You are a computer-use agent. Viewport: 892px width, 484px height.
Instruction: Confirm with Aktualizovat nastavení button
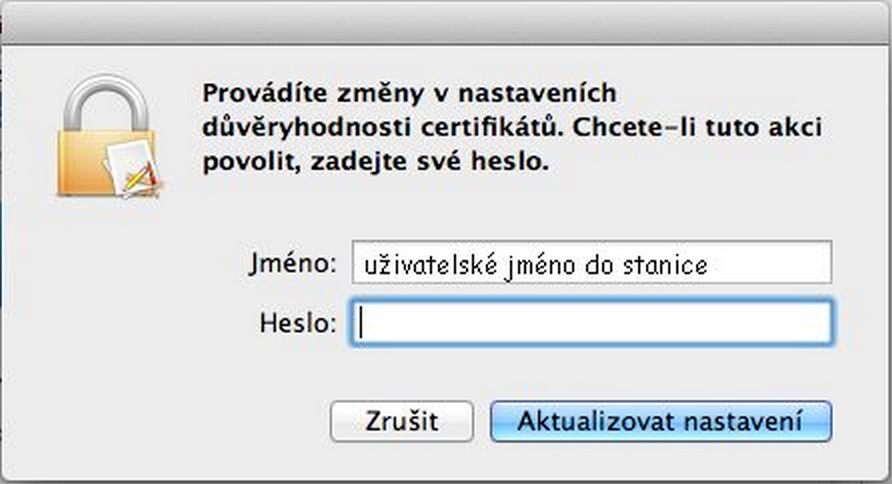click(660, 421)
